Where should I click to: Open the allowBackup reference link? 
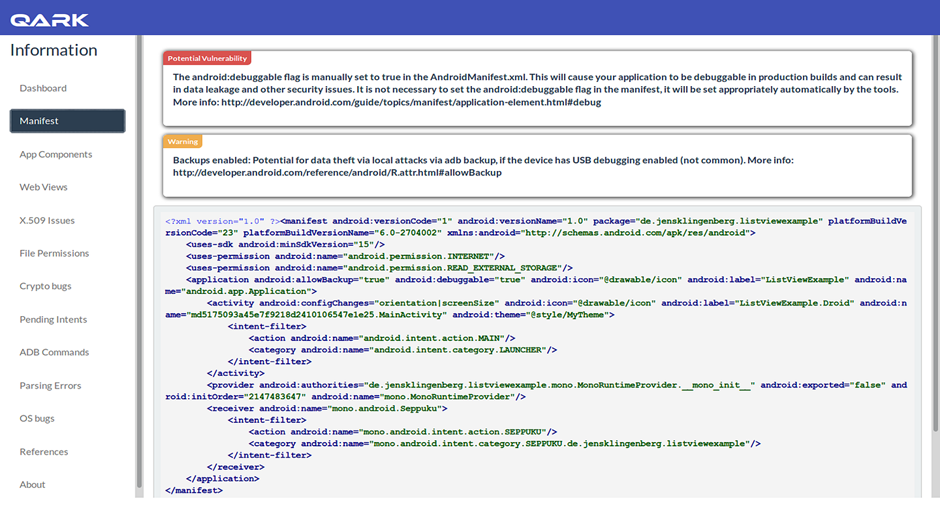[x=337, y=173]
